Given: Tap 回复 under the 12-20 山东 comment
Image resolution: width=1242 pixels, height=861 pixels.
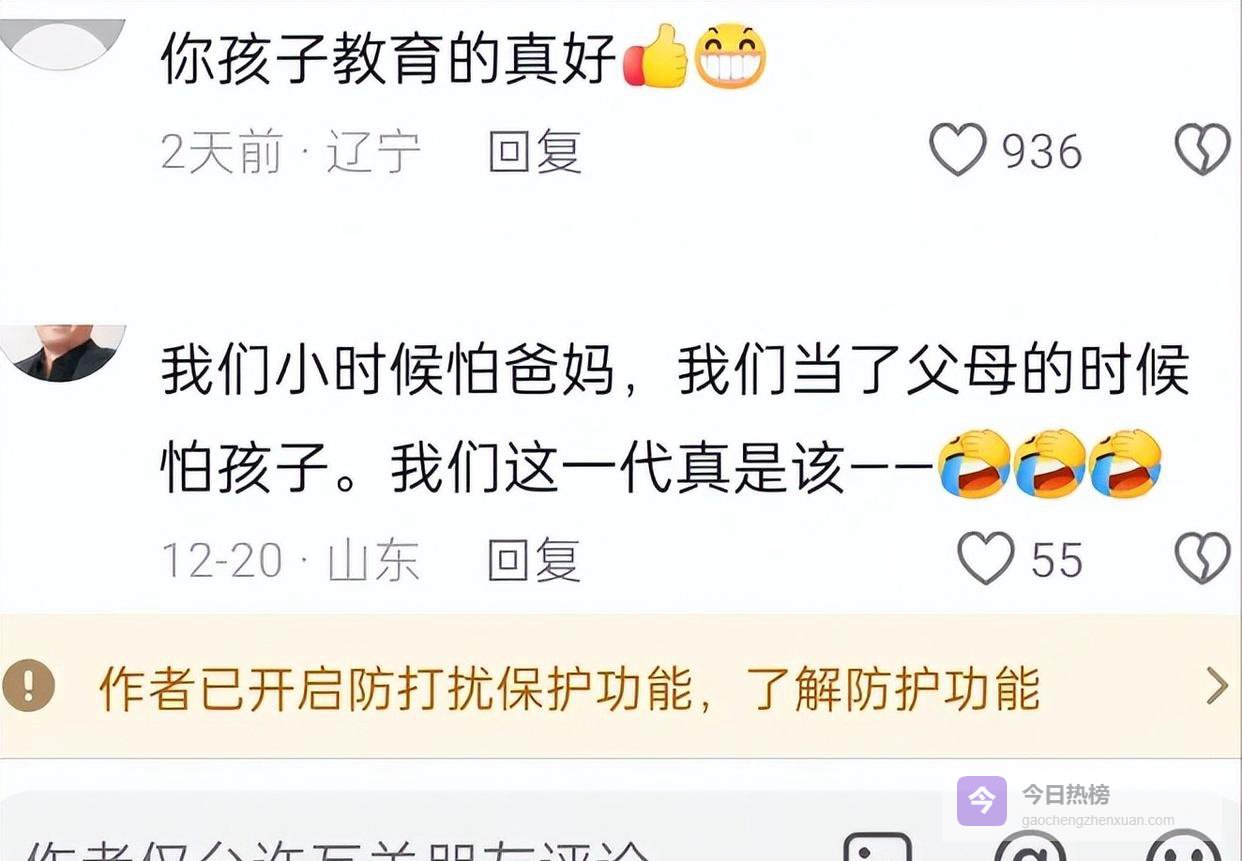Looking at the screenshot, I should click(534, 559).
